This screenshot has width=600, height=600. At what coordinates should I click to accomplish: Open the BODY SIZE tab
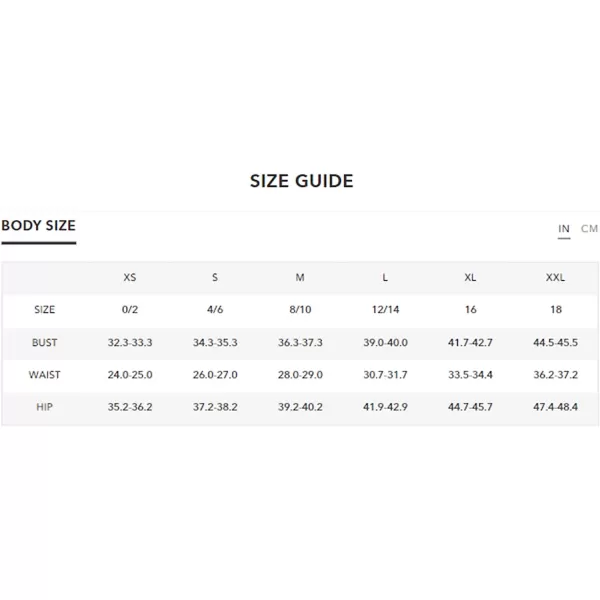(39, 225)
